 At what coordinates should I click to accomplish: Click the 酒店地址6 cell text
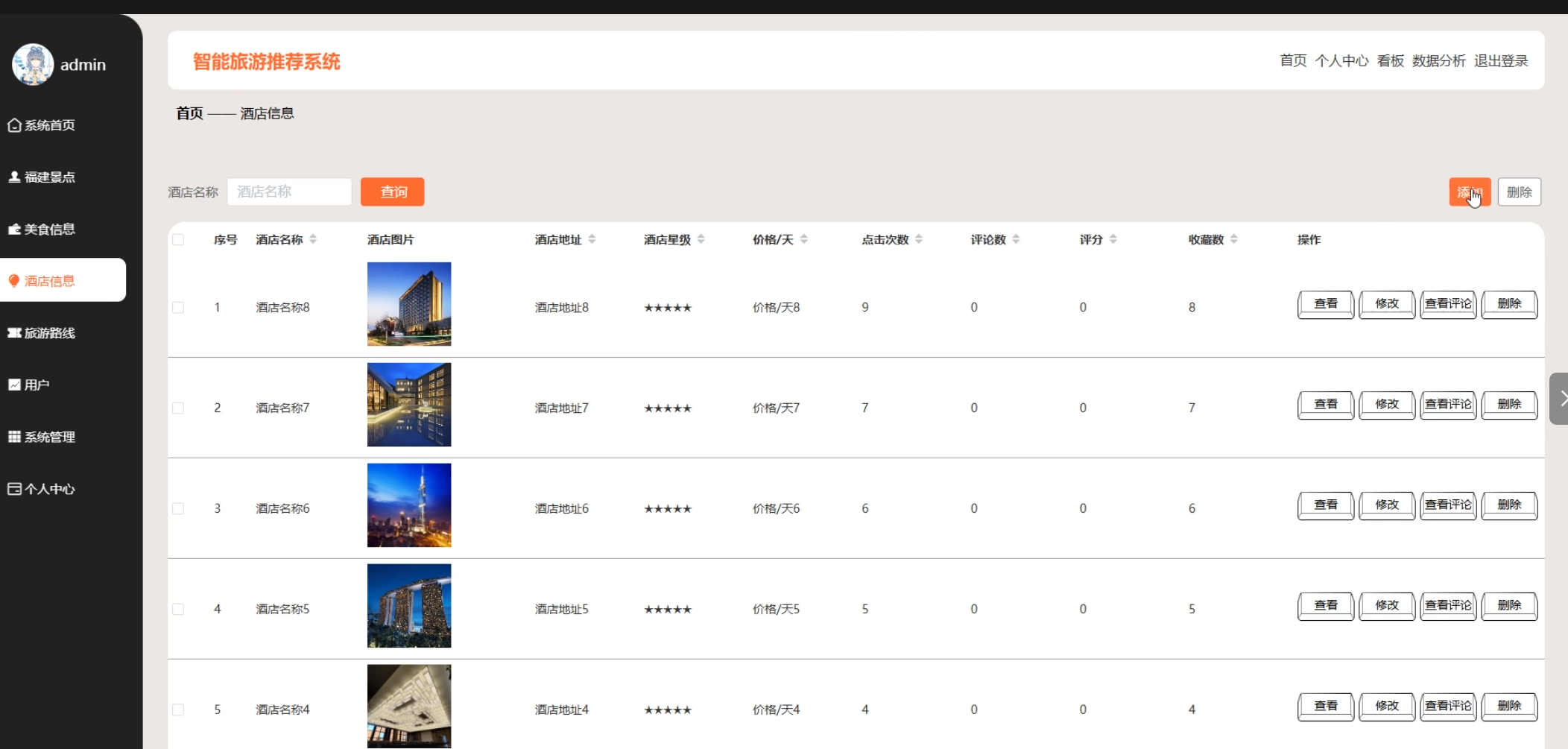point(562,508)
